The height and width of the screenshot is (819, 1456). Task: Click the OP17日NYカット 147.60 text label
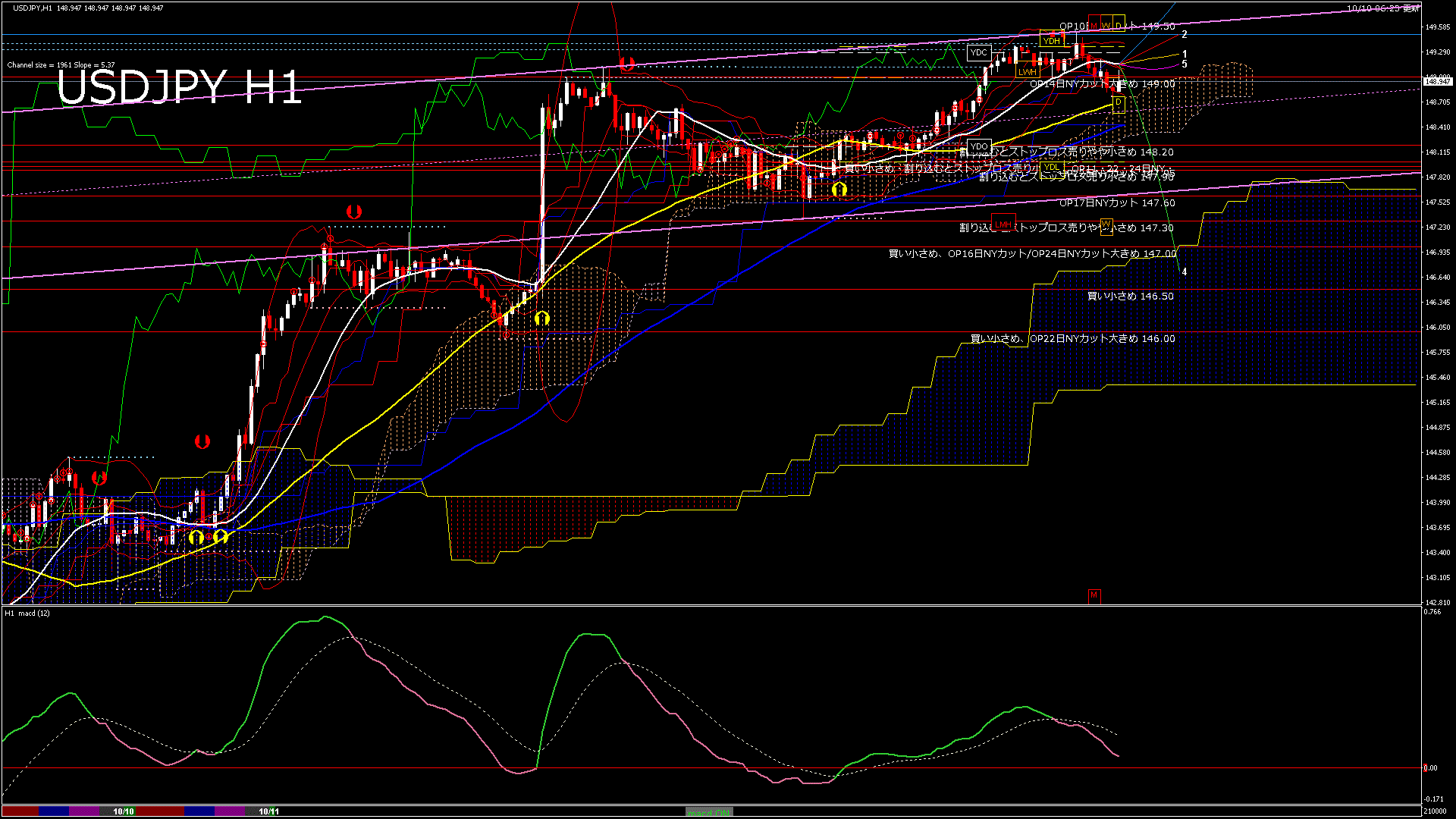[x=1116, y=203]
